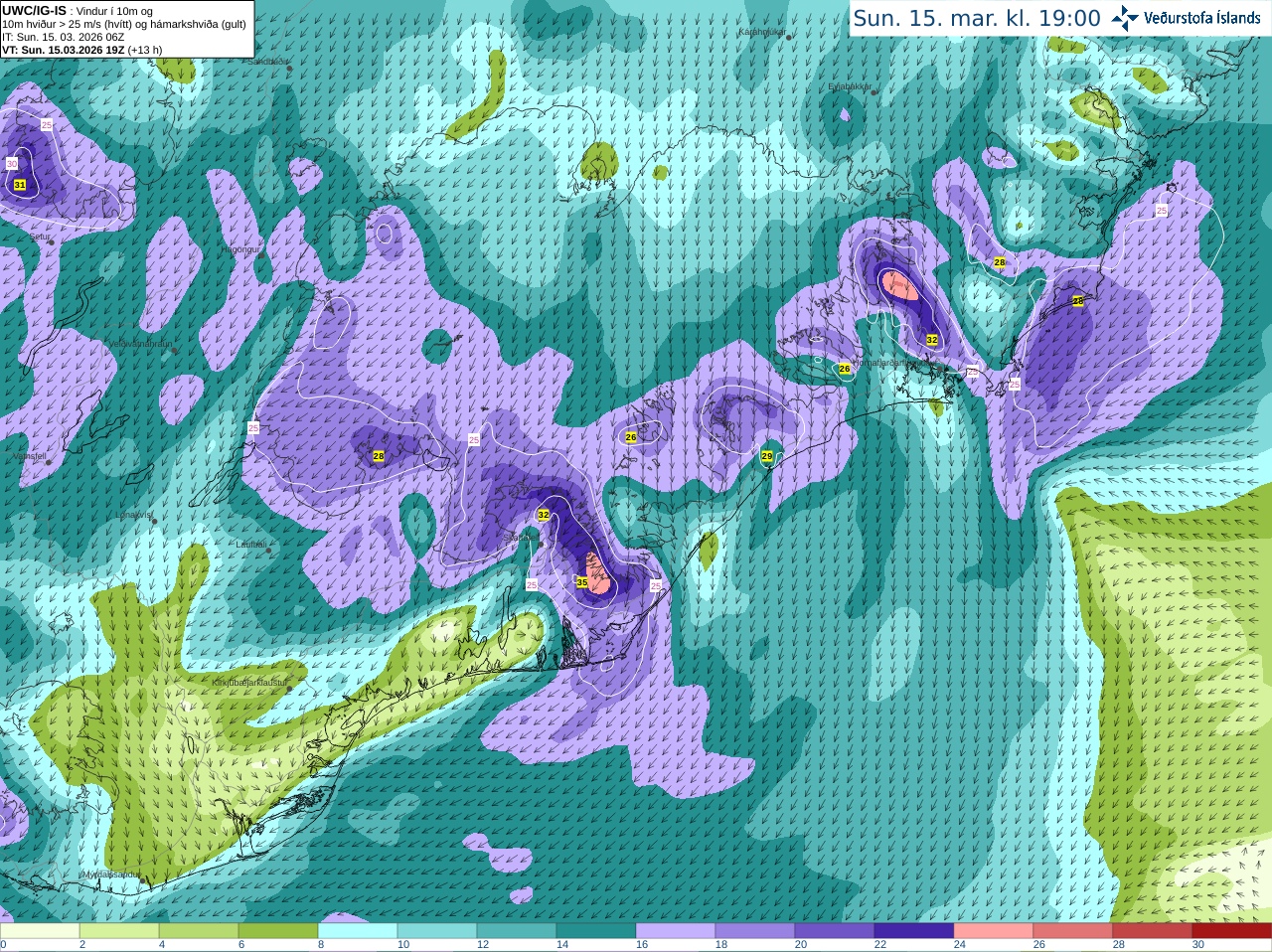Click the yellow gust marker 31
Image resolution: width=1272 pixels, height=952 pixels.
click(20, 185)
